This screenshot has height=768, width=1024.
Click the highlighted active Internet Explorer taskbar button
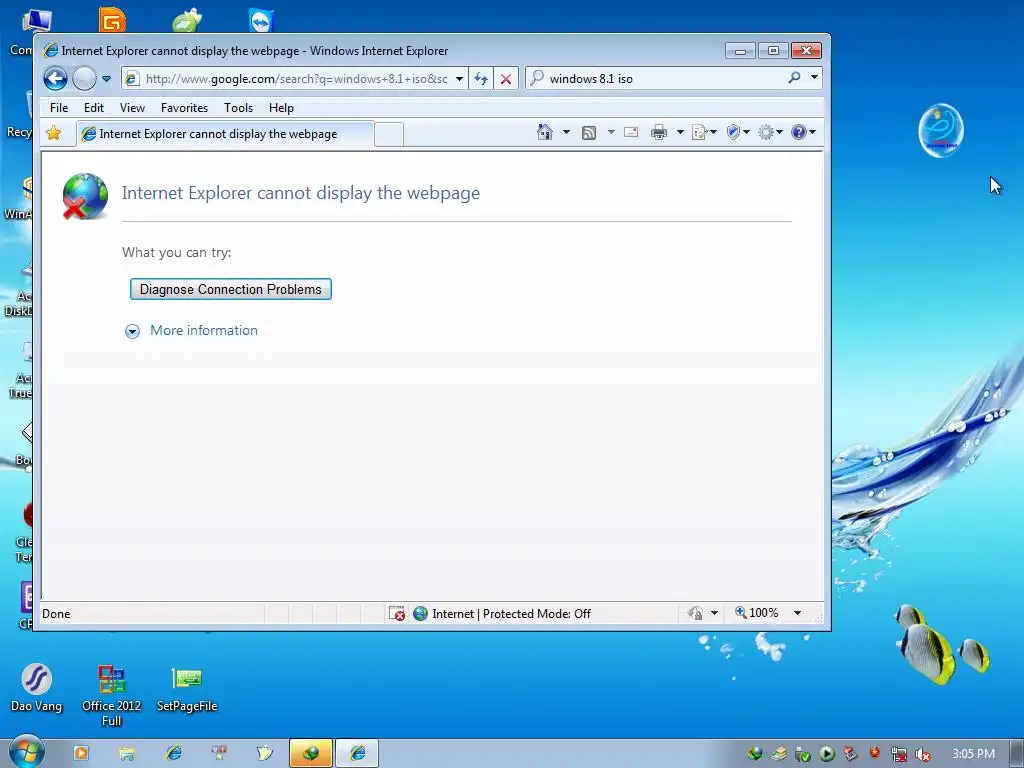pos(357,754)
